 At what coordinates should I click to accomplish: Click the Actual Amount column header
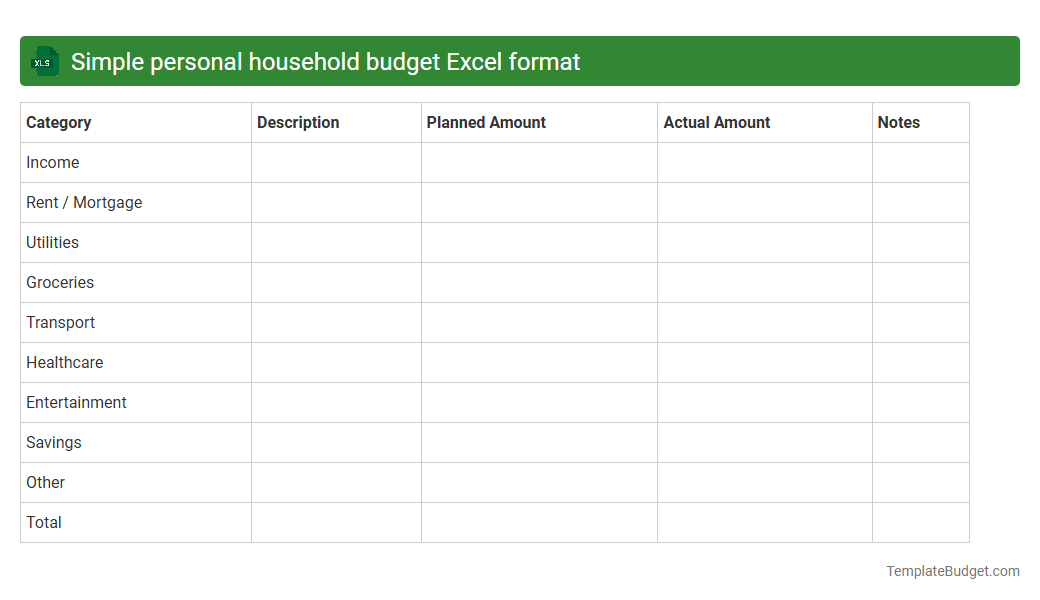[716, 122]
